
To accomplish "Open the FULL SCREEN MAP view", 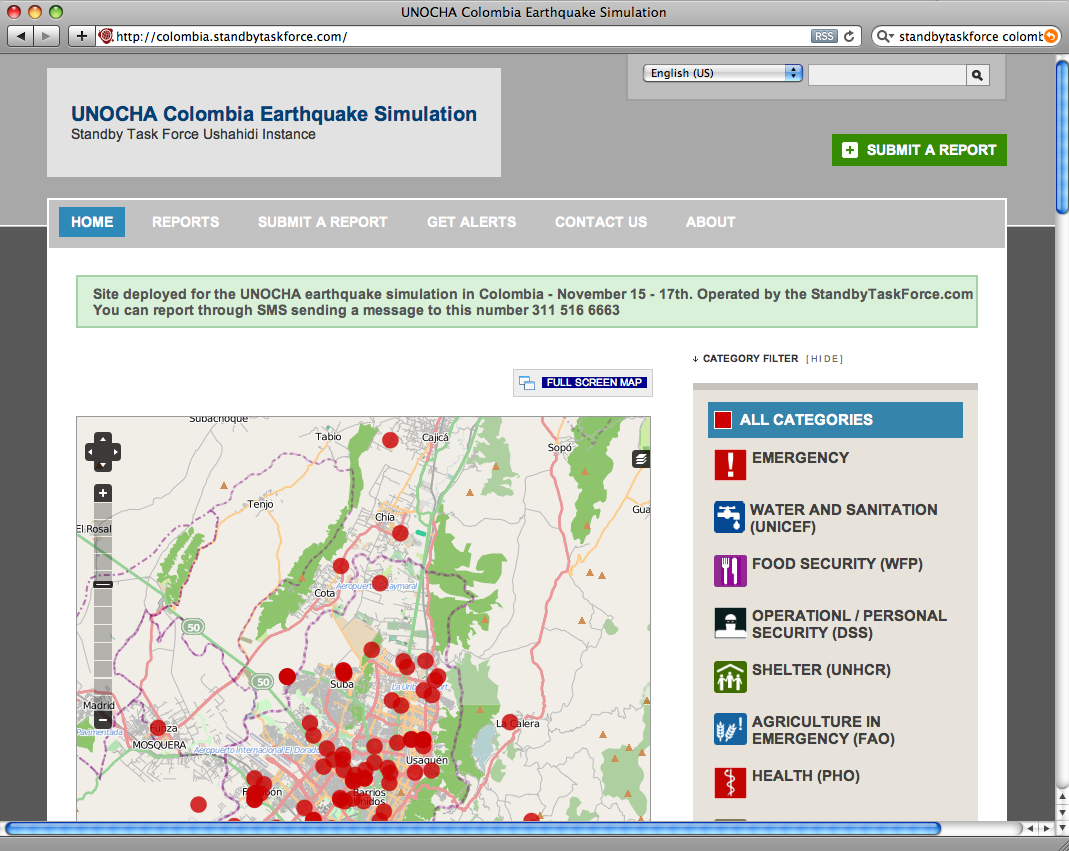I will (583, 383).
